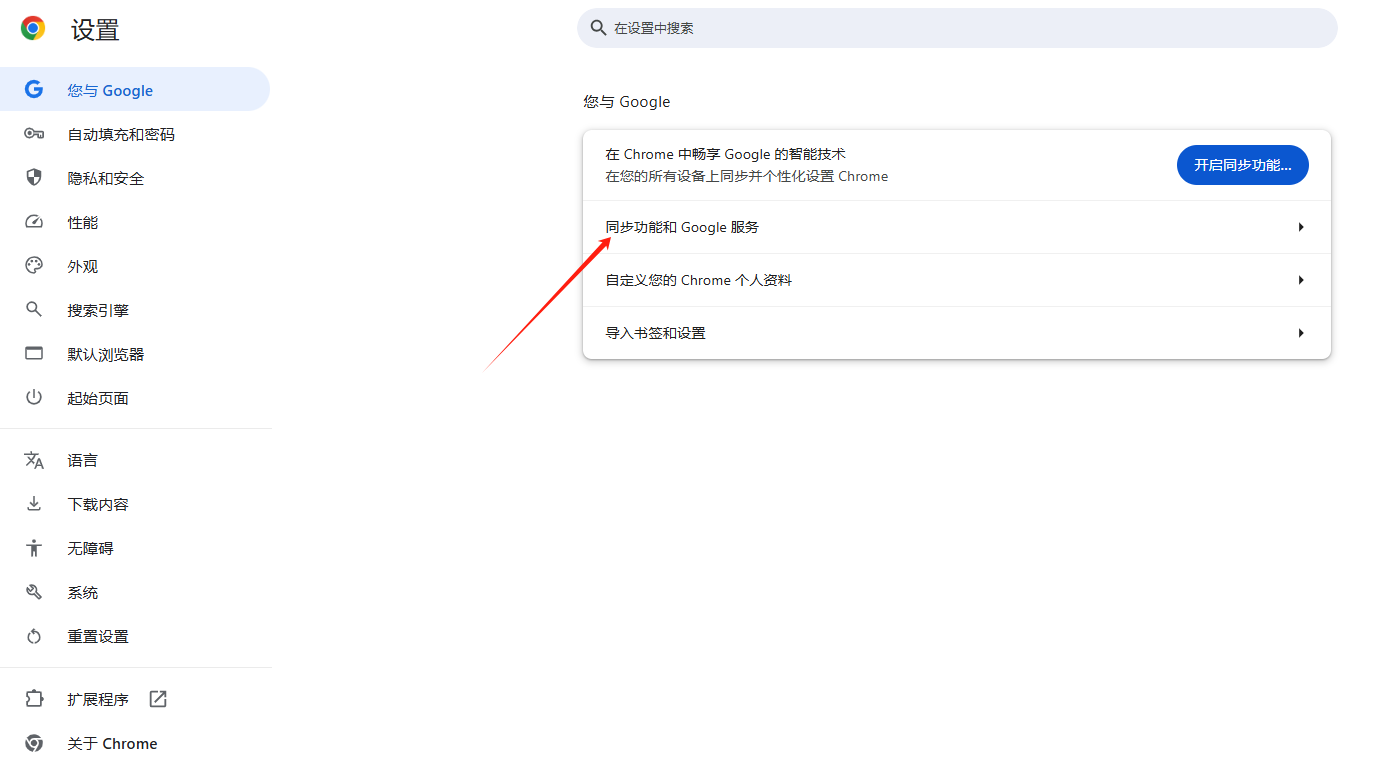Screen dimensions: 1392x784
Task: Click the puzzle piece icon for 扩展程序
Action: tap(34, 699)
